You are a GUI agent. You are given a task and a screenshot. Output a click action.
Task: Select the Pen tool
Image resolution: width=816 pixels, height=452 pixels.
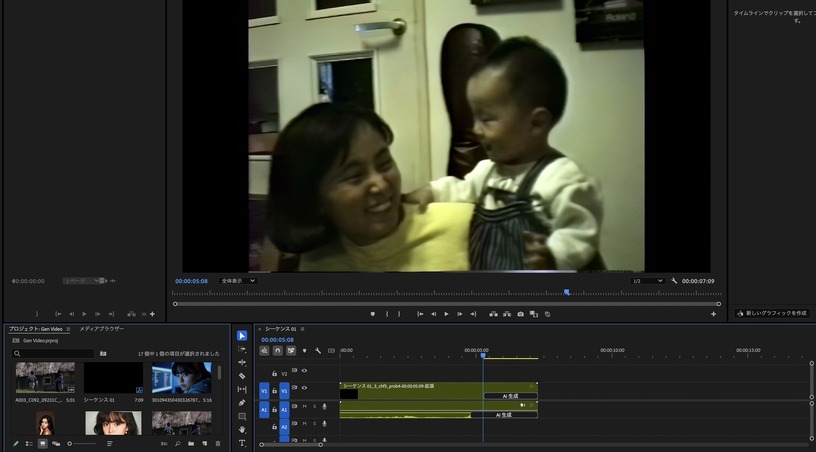click(x=242, y=403)
